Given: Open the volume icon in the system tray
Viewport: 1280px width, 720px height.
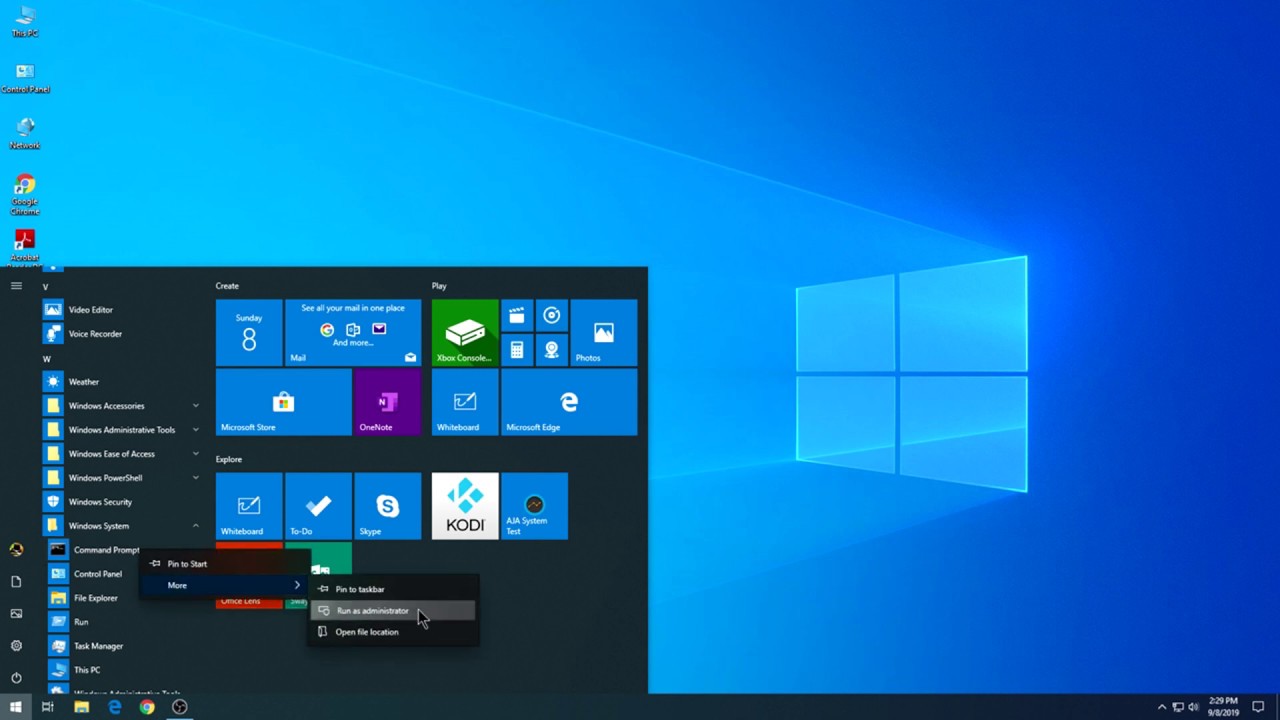Looking at the screenshot, I should pyautogui.click(x=1193, y=707).
